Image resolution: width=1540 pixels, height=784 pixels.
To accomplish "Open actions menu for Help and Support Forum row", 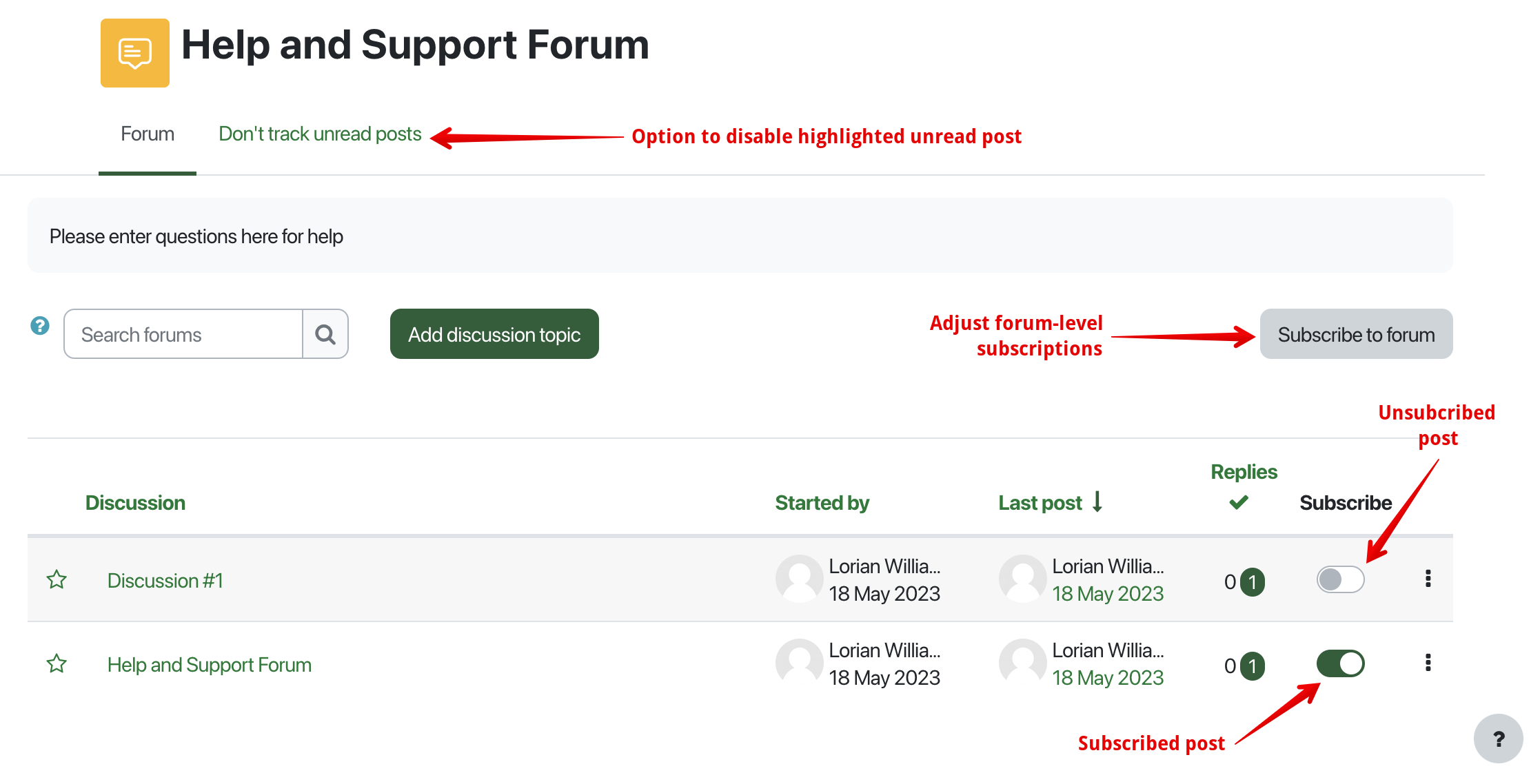I will click(1428, 663).
